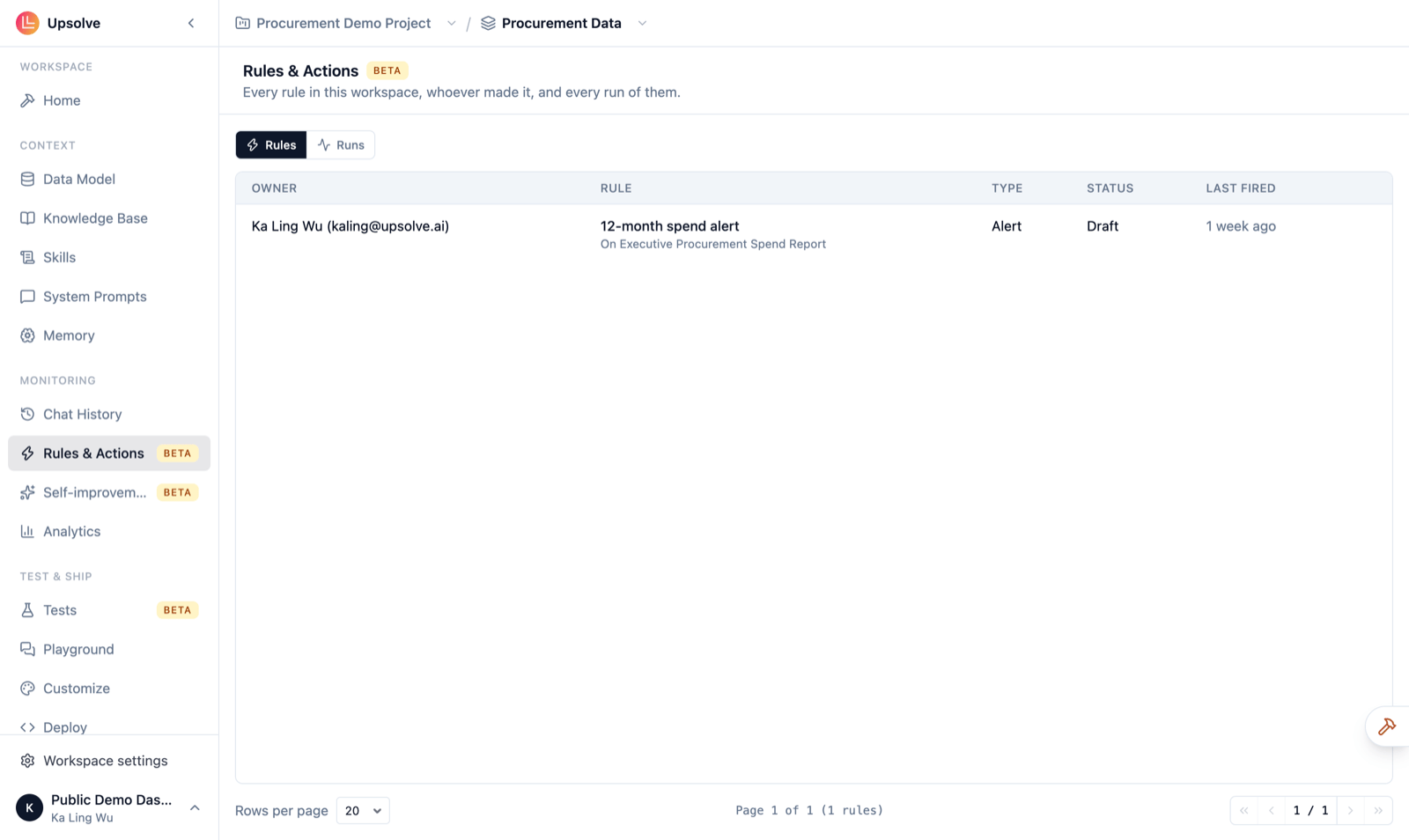Open the Tests page label
Viewport: 1409px width, 840px height.
point(60,610)
